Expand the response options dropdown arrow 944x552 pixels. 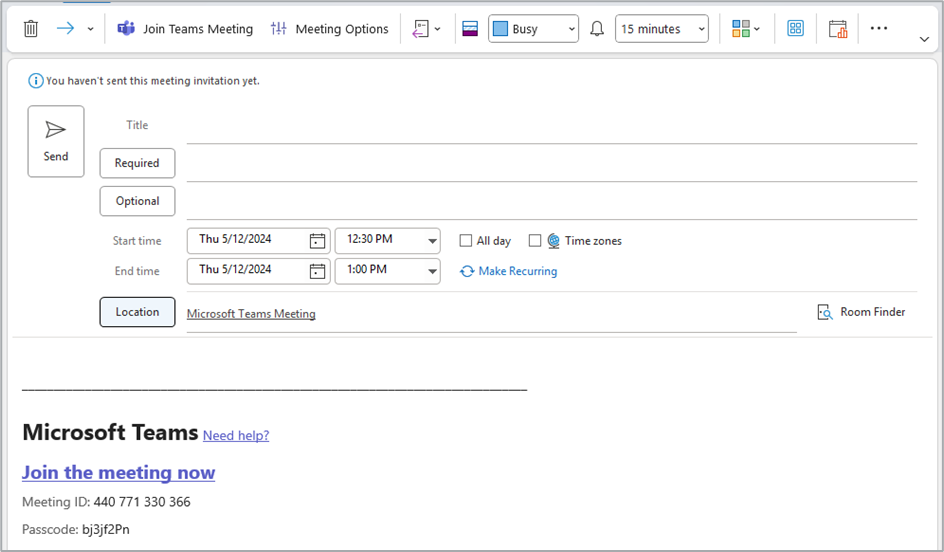coord(438,29)
